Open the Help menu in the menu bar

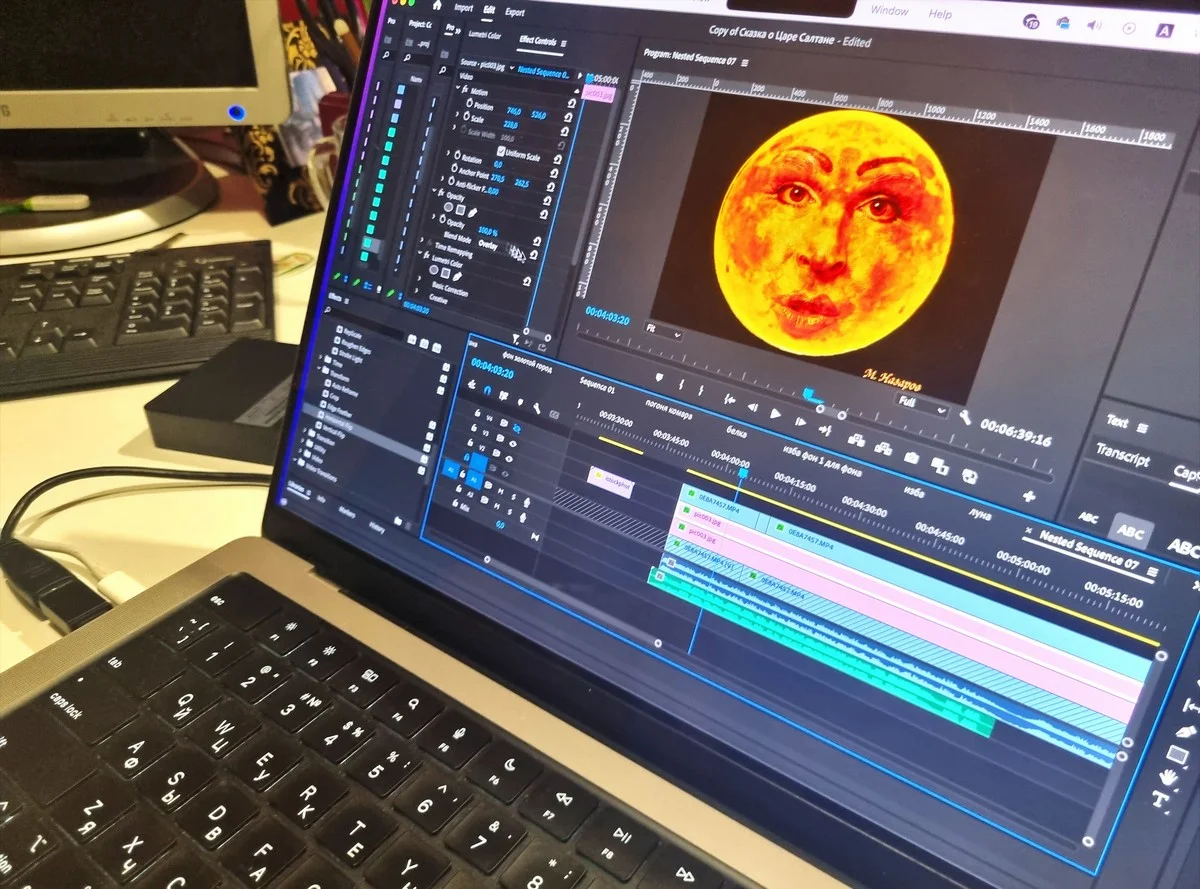coord(940,14)
